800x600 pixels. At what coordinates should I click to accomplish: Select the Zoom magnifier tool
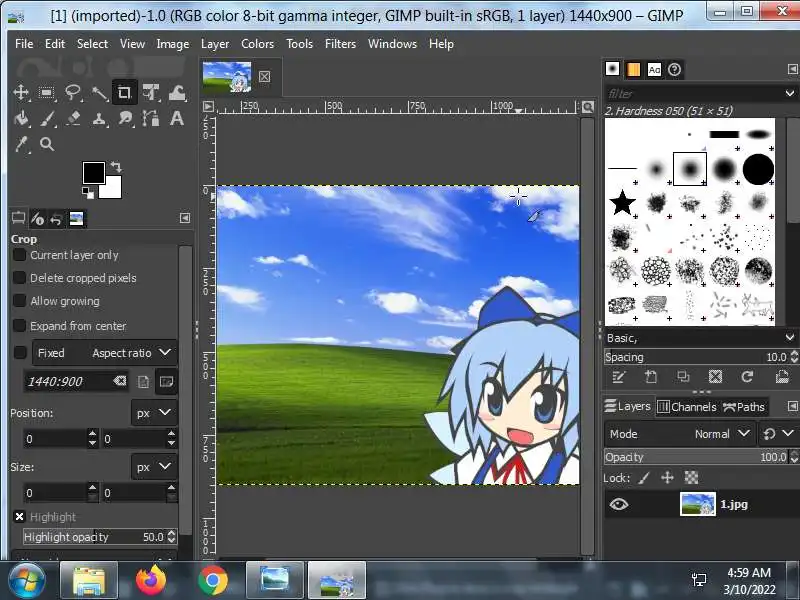click(47, 144)
